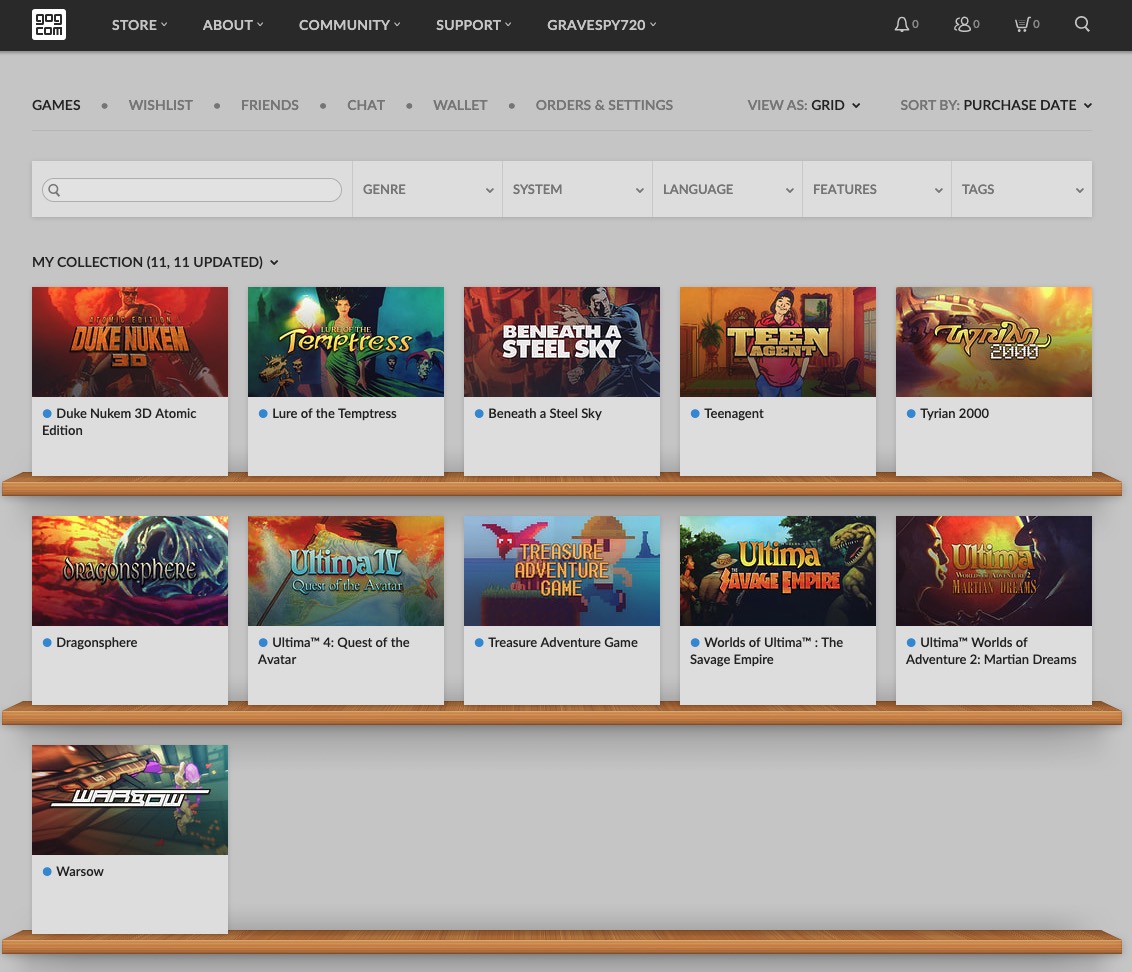The image size is (1132, 972).
Task: Expand the LANGUAGE filter
Action: [x=728, y=189]
